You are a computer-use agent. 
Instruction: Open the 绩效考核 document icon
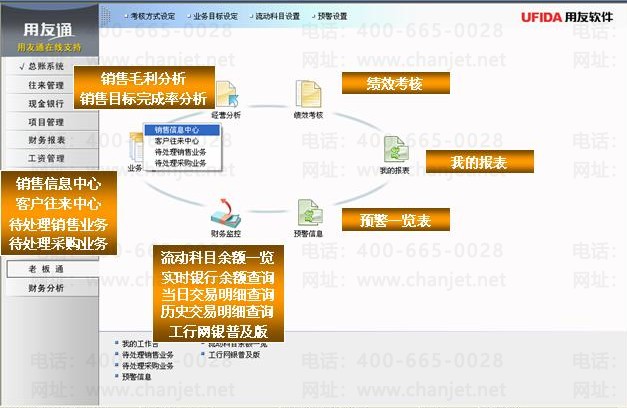pyautogui.click(x=308, y=94)
